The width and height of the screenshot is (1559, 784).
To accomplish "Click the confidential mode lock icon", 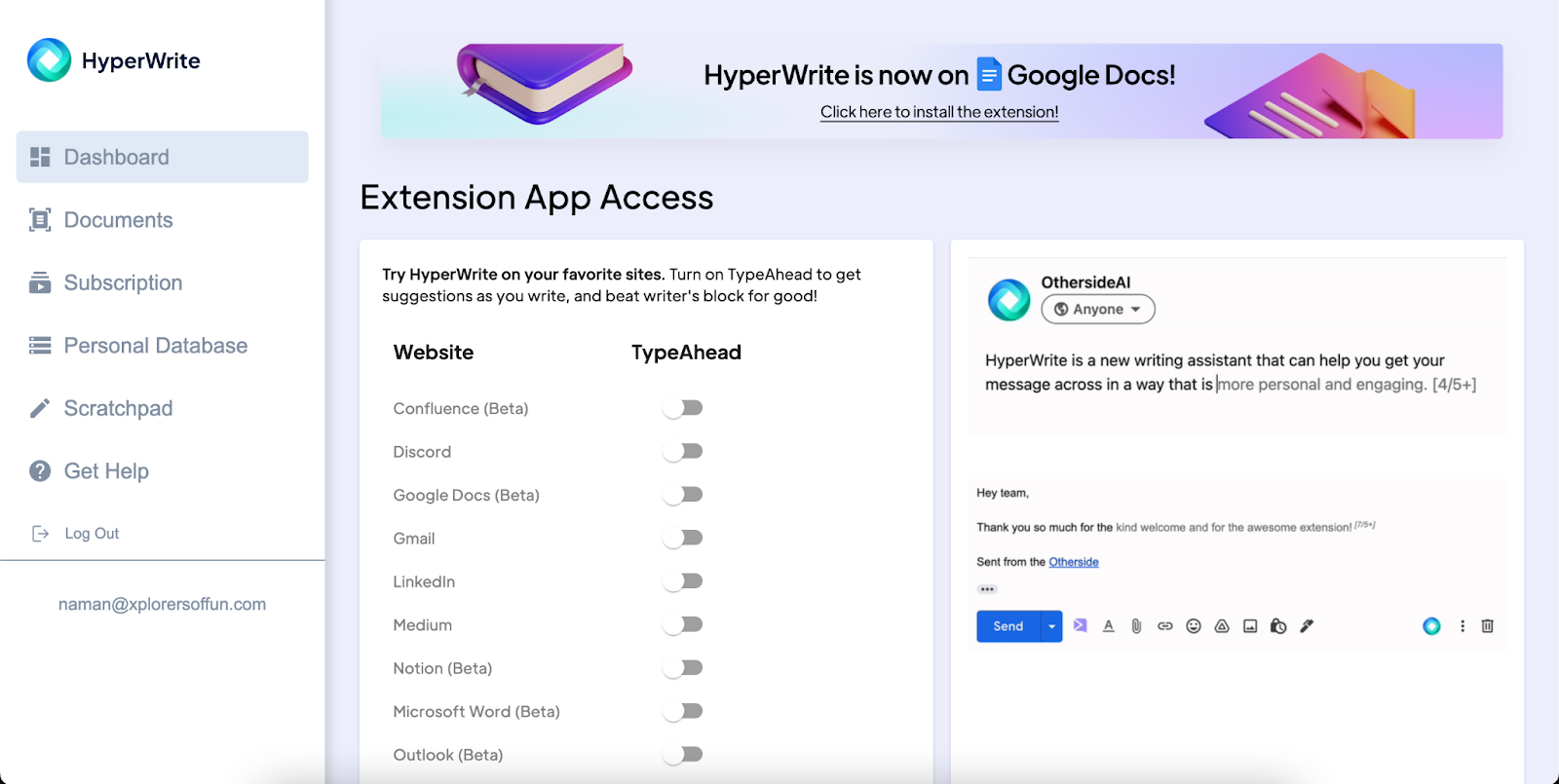I will point(1278,626).
